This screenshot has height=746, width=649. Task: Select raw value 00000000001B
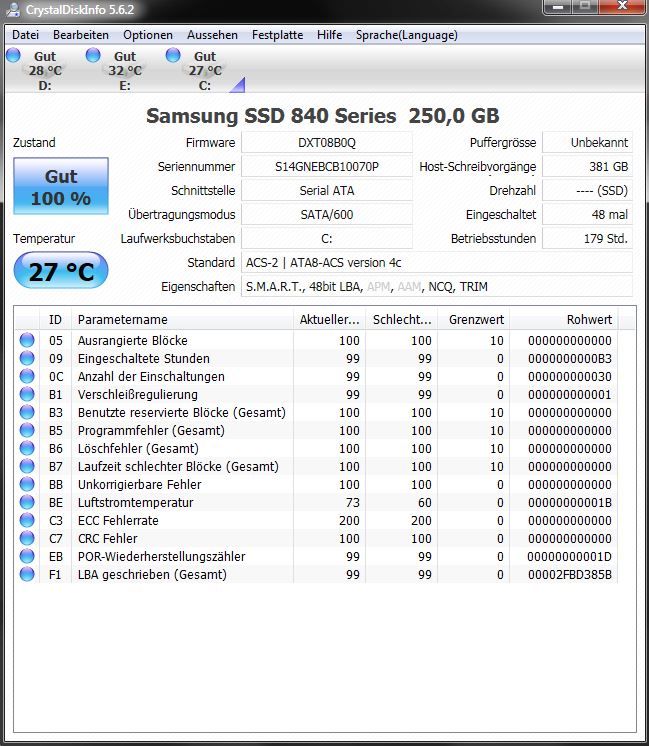pos(570,502)
